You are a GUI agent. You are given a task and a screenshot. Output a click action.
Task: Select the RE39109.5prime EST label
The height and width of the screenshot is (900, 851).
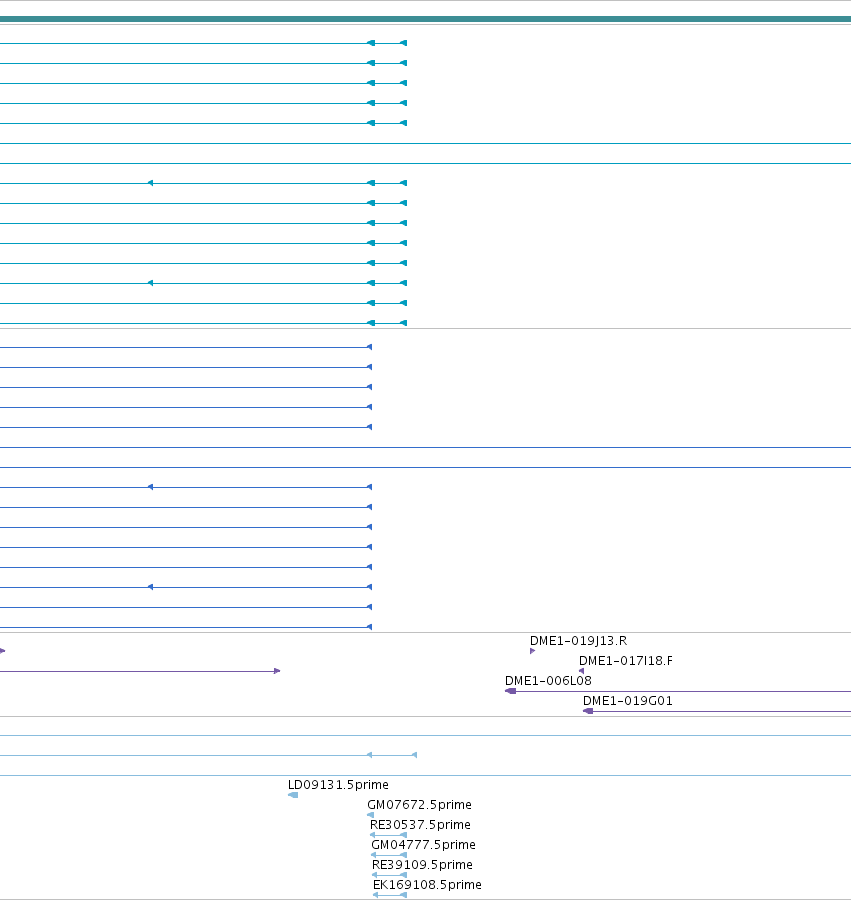pyautogui.click(x=422, y=865)
